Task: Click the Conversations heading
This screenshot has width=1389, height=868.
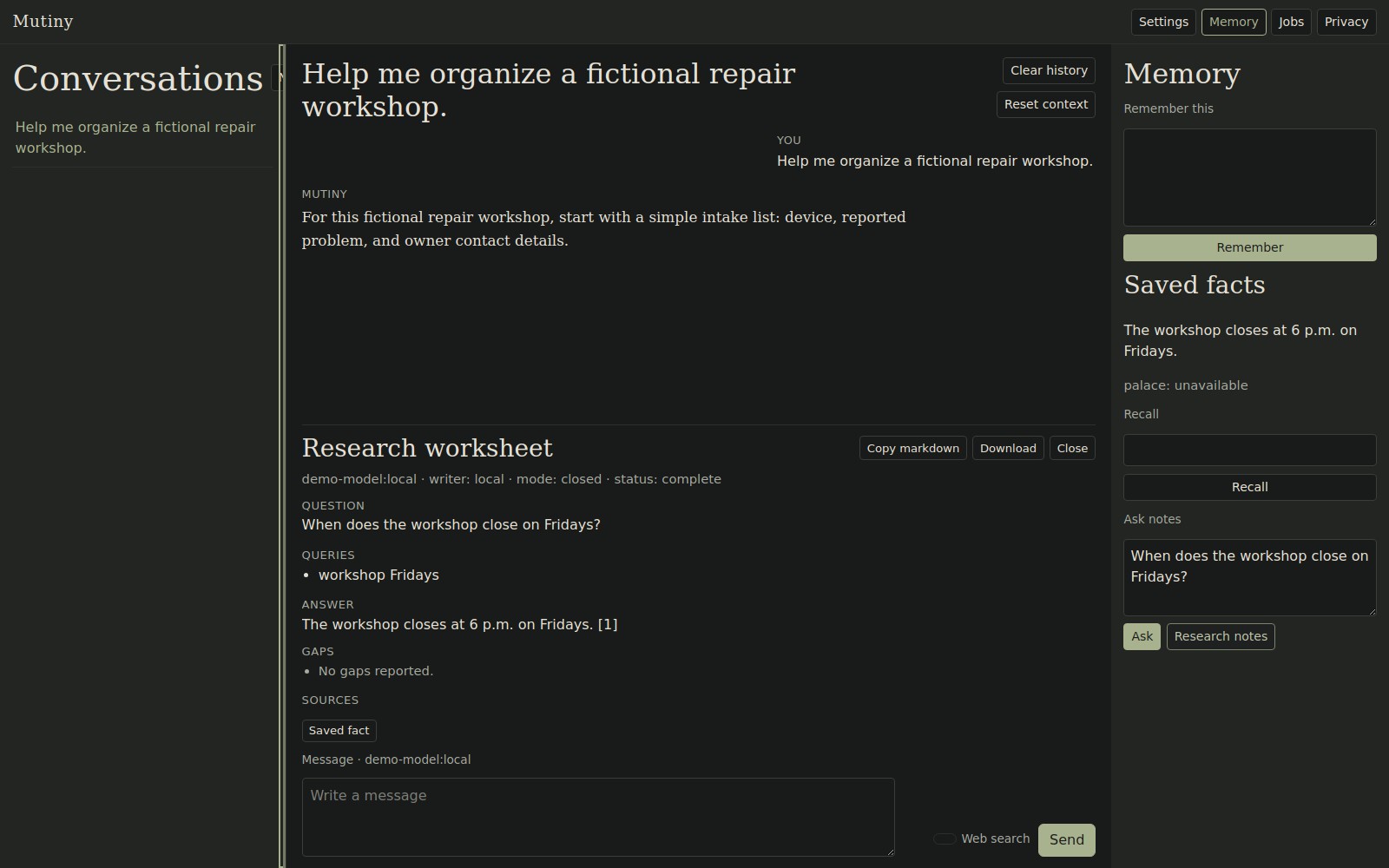Action: (x=138, y=78)
